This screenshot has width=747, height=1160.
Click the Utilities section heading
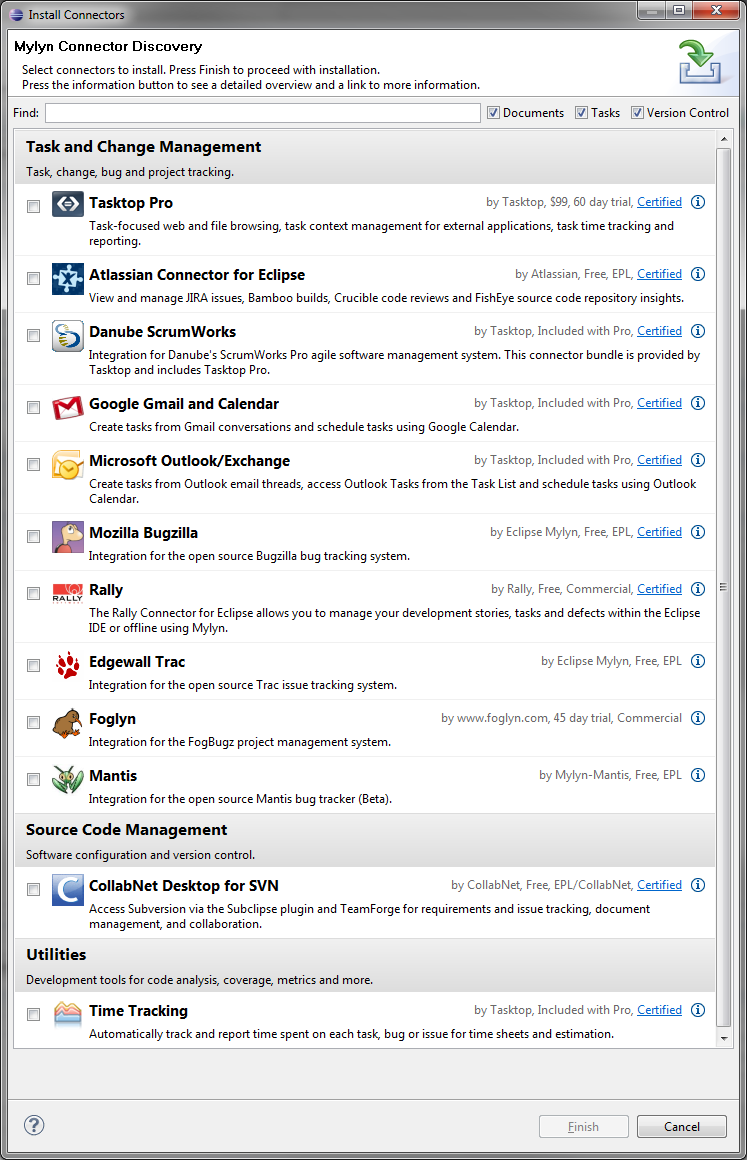click(56, 954)
